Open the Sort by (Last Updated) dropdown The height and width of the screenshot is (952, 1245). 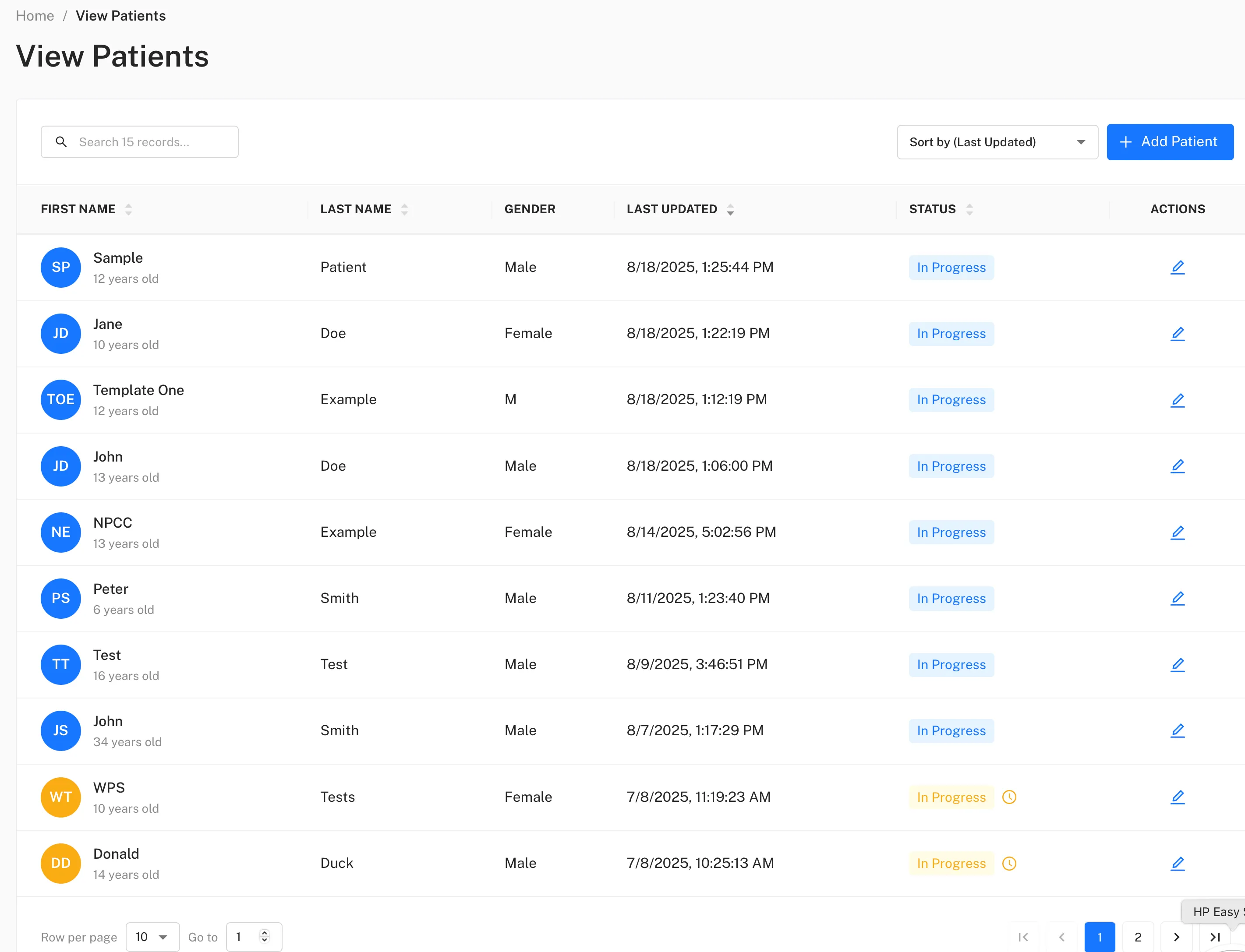997,142
